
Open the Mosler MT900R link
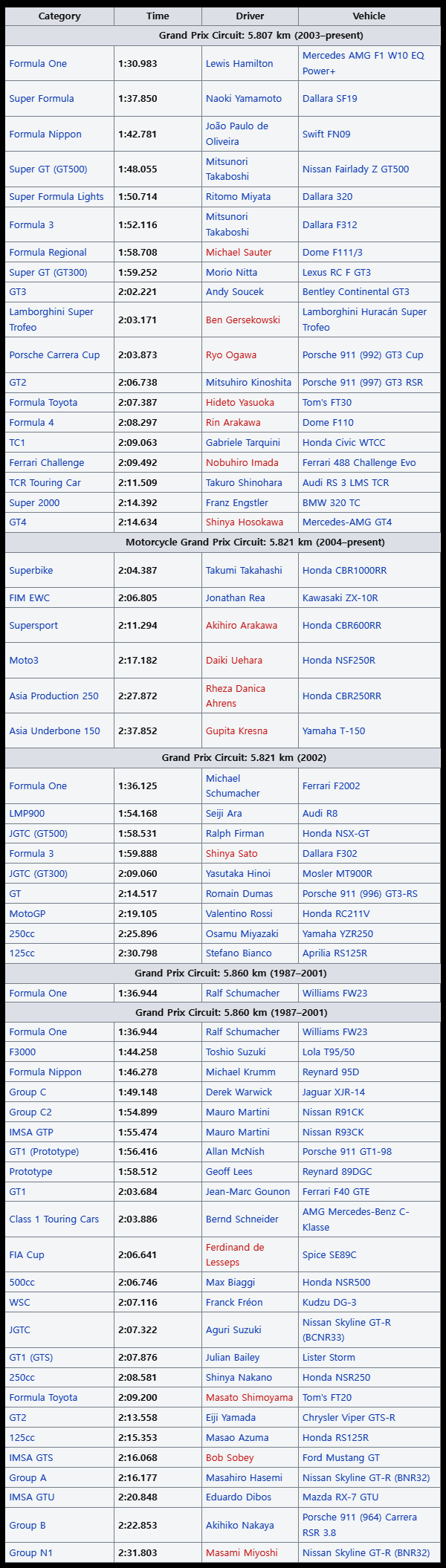pyautogui.click(x=337, y=874)
